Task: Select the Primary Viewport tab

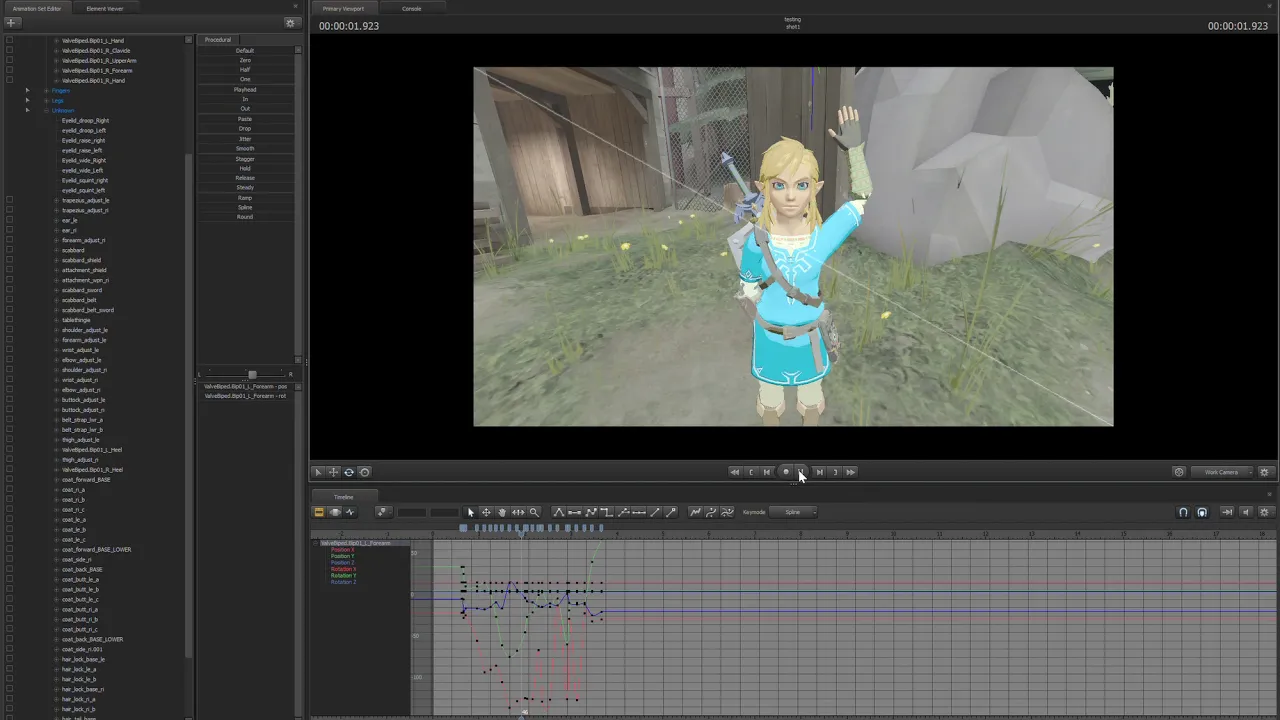Action: pos(343,8)
